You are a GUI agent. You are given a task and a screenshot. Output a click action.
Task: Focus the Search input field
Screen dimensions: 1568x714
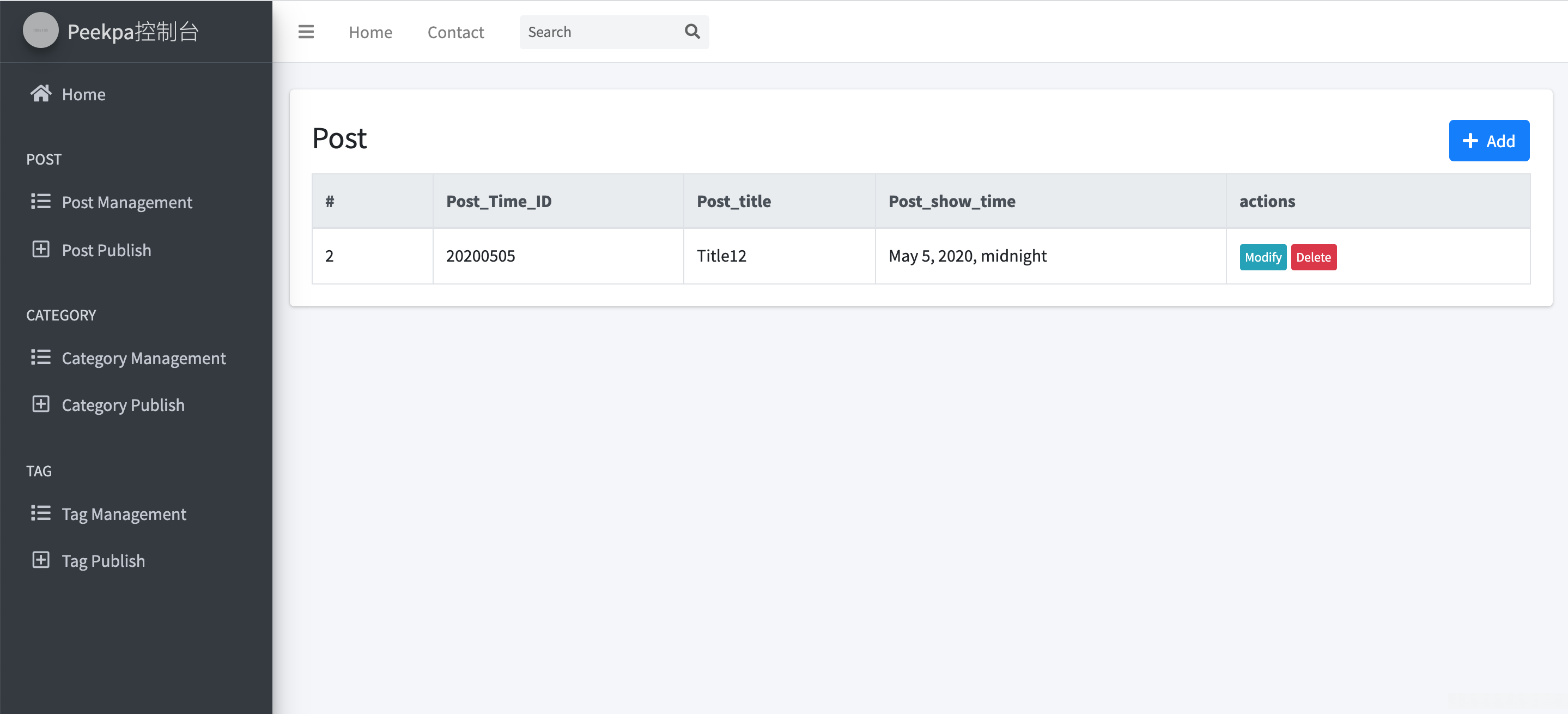coord(599,32)
